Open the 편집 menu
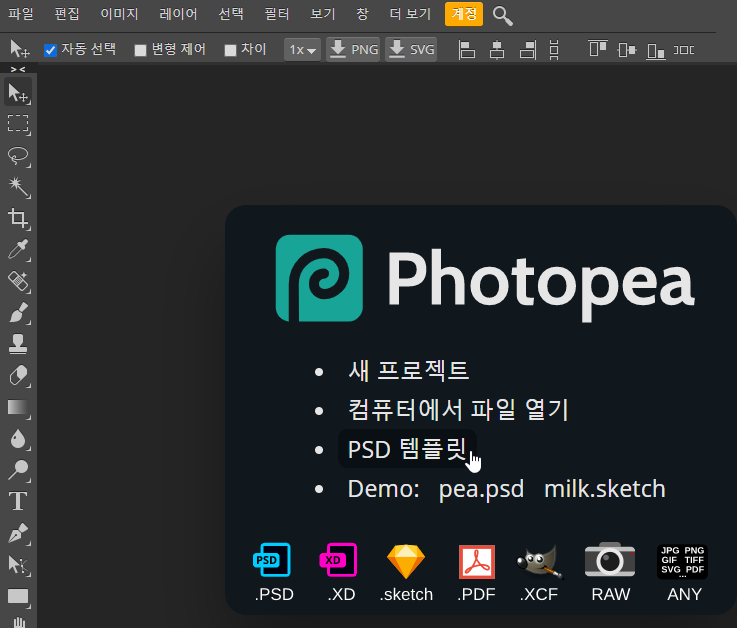Viewport: 737px width, 628px height. click(67, 14)
